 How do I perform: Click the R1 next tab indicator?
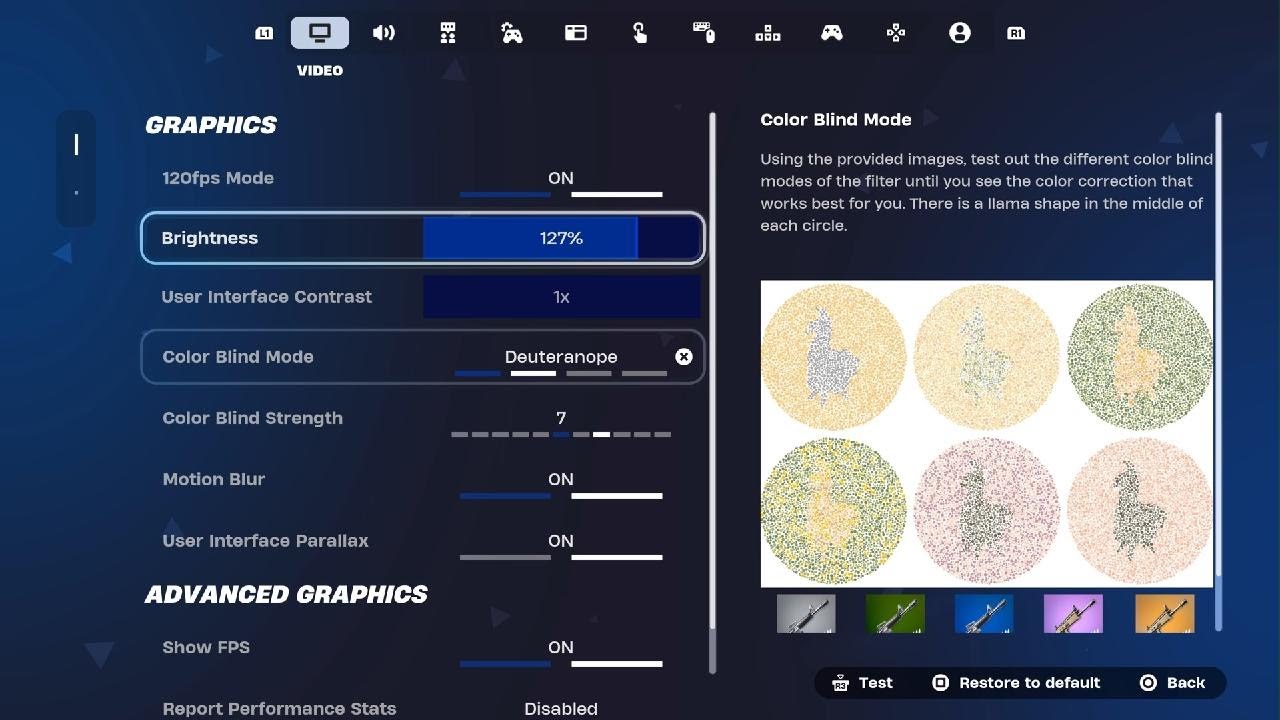[1016, 33]
